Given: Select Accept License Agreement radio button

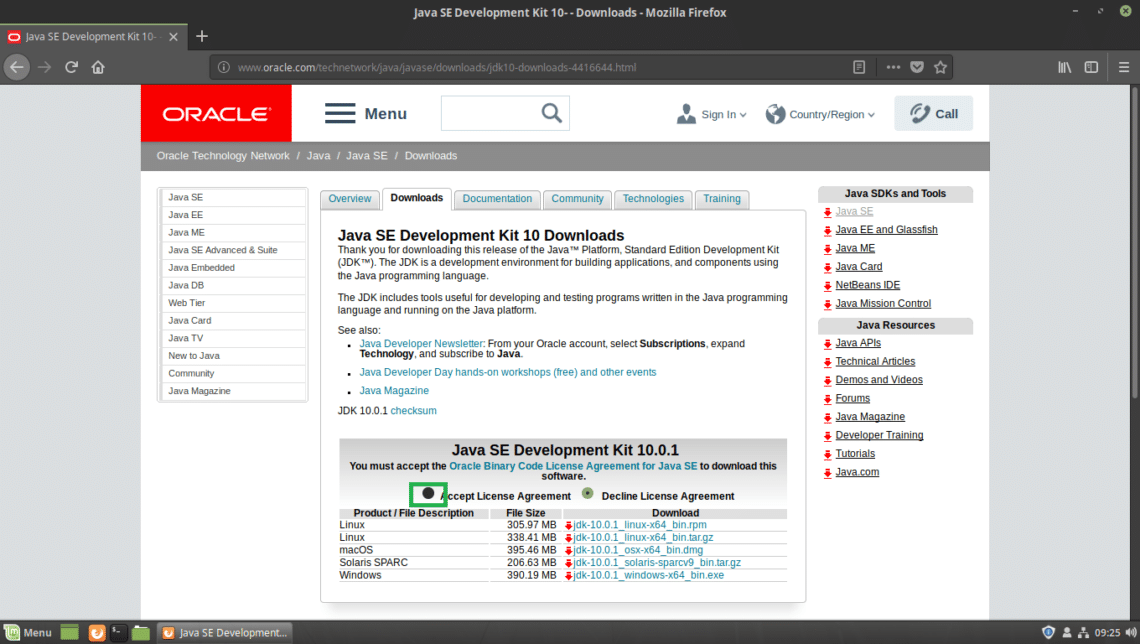Looking at the screenshot, I should click(428, 494).
